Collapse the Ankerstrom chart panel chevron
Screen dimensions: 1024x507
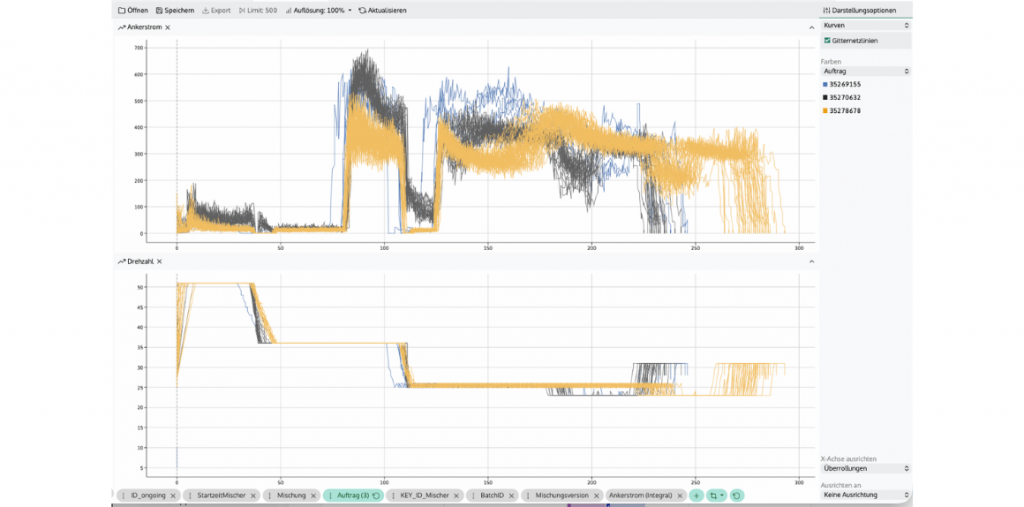tap(811, 27)
